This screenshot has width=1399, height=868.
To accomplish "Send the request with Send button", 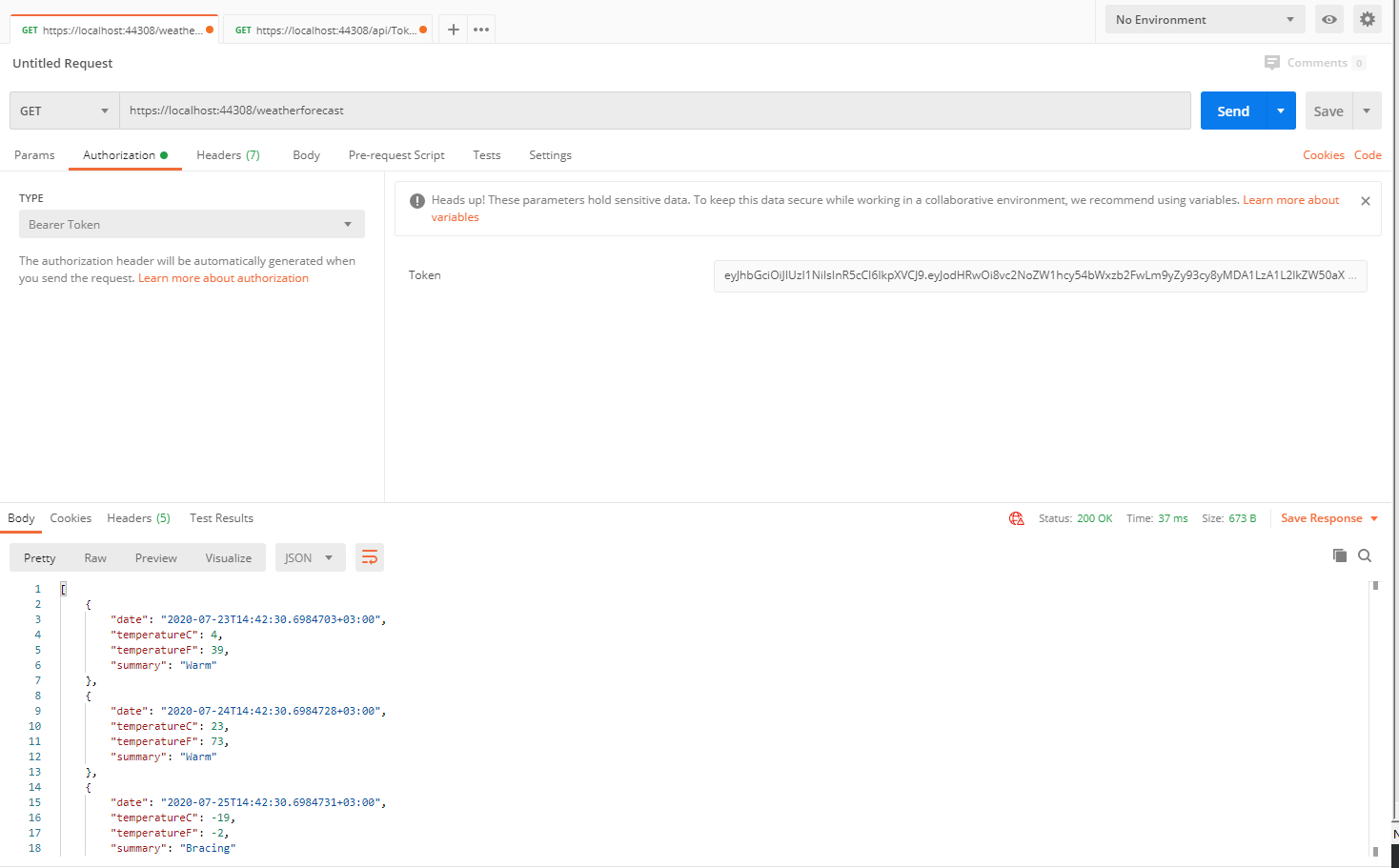I will pos(1233,111).
